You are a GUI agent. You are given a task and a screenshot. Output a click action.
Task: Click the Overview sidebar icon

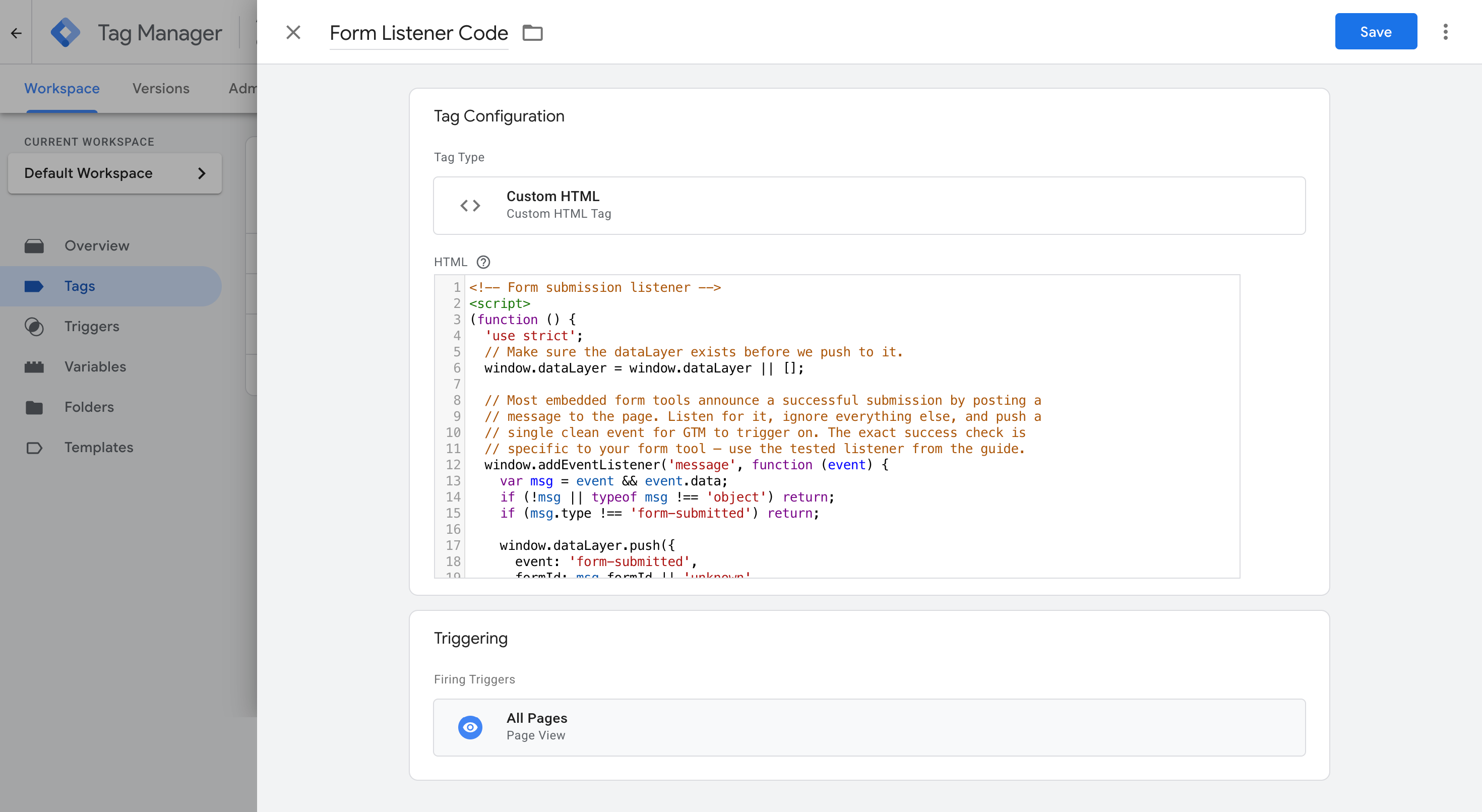(34, 245)
